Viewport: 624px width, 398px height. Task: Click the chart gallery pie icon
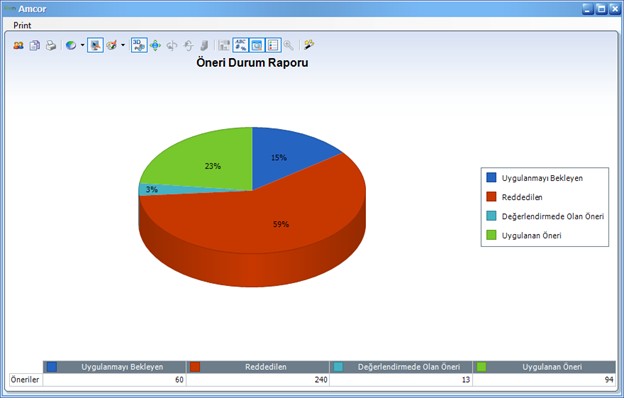tap(71, 45)
